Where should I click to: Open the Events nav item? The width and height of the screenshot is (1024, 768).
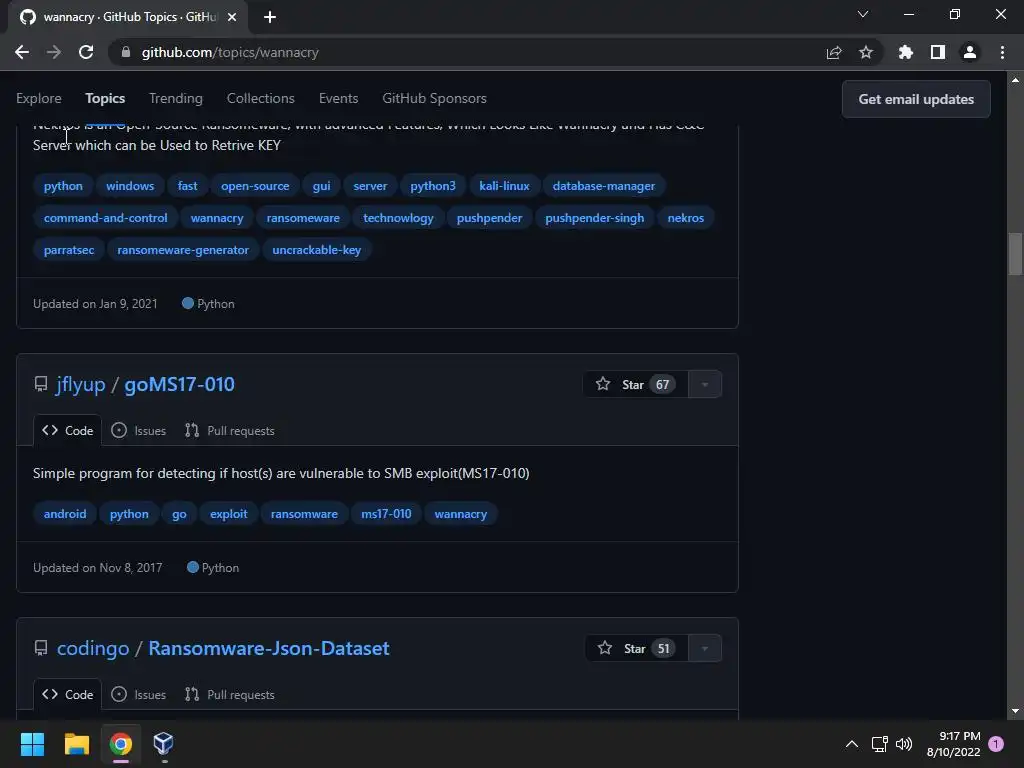[x=338, y=98]
